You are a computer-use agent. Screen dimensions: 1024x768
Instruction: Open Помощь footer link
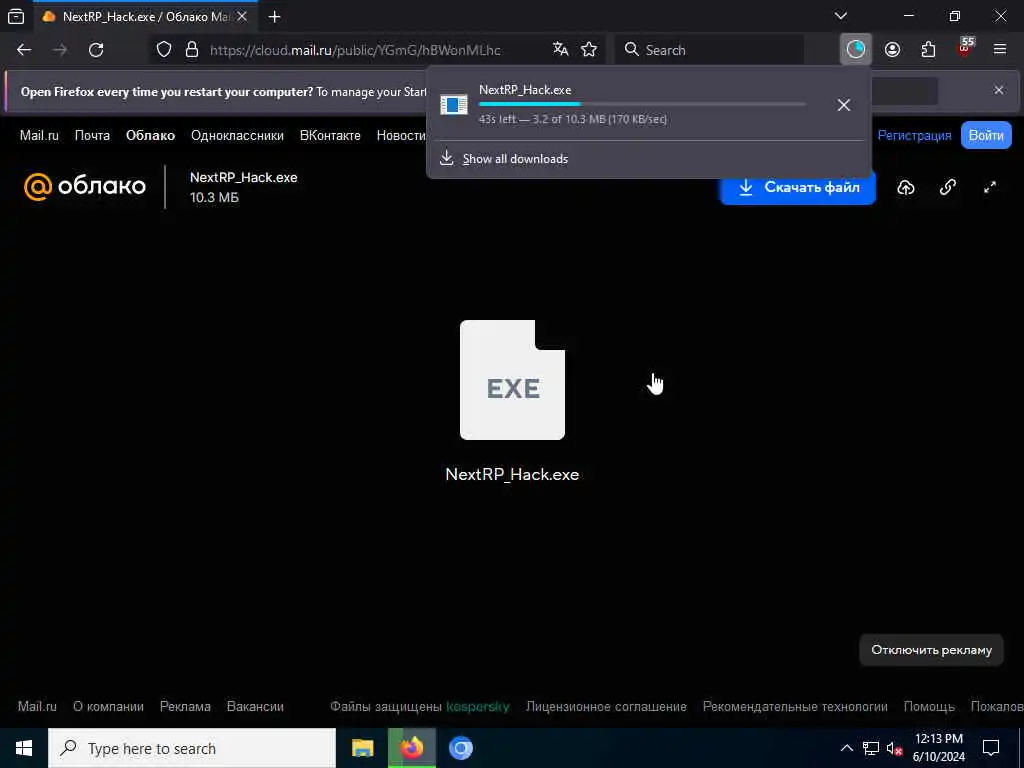[929, 707]
